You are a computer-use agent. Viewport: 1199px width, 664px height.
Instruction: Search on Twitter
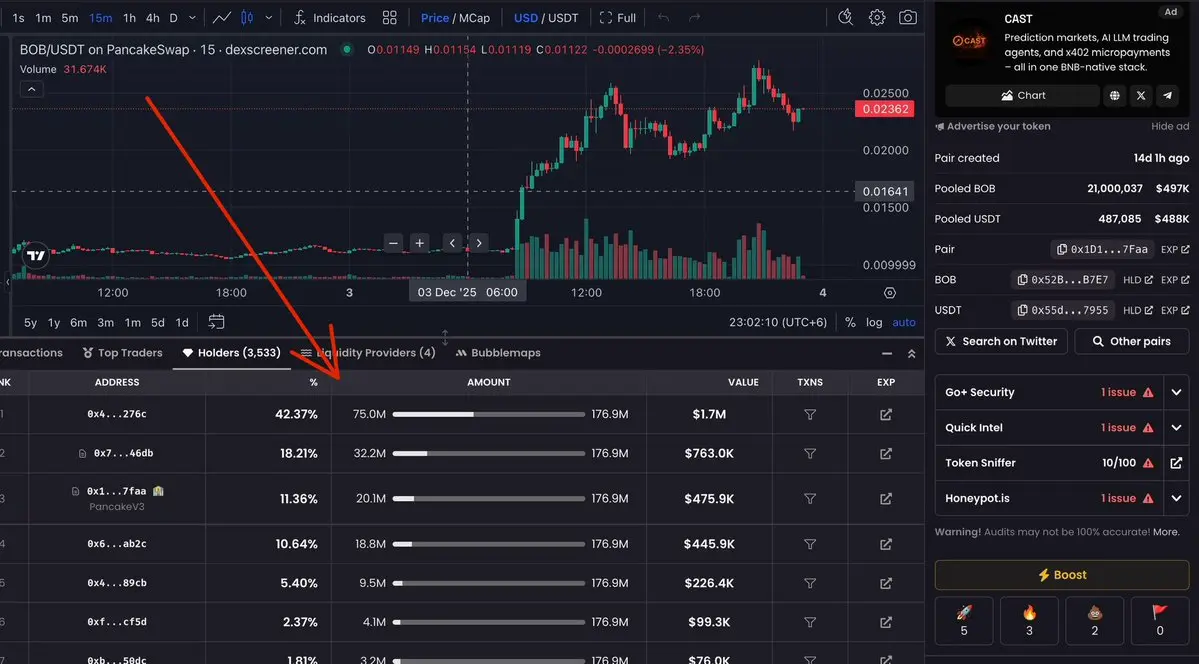[x=1001, y=341]
